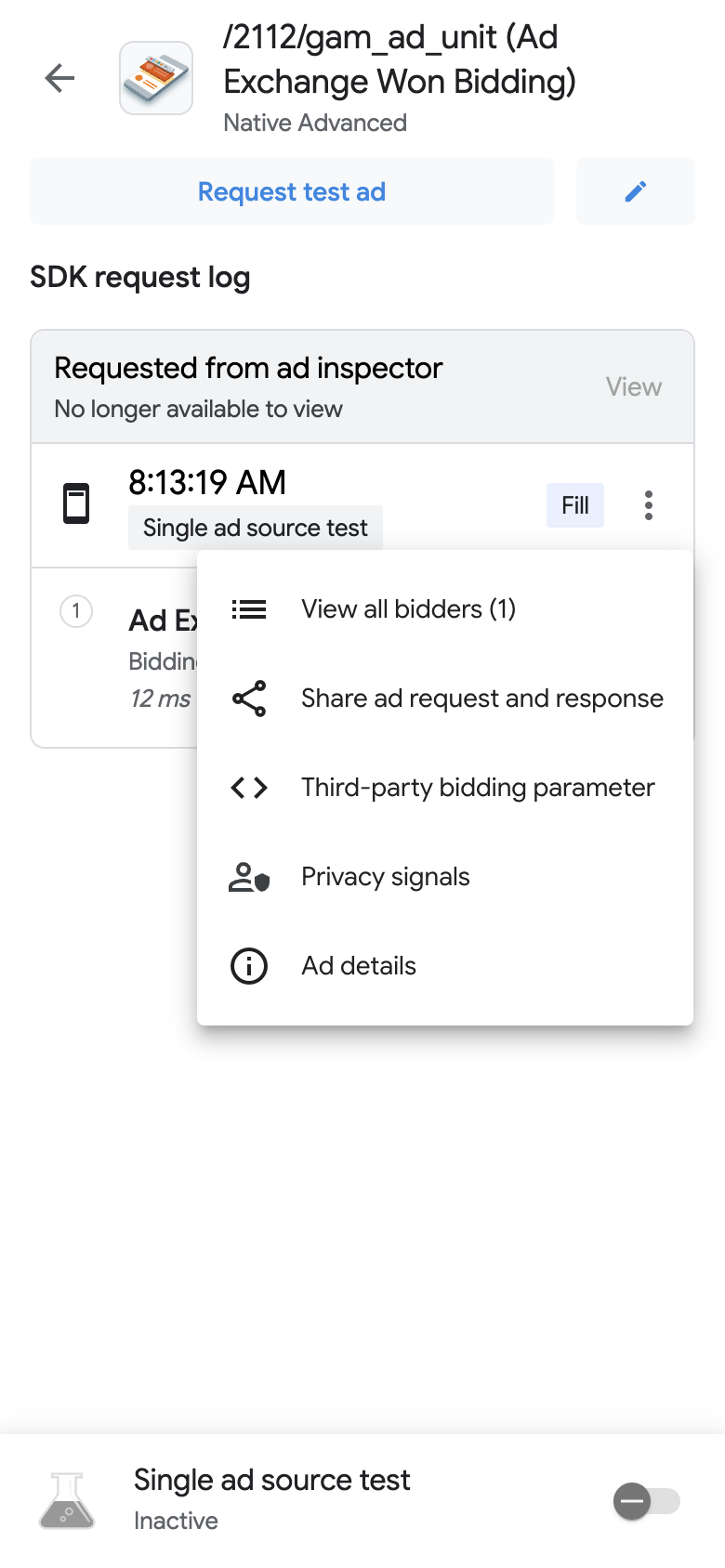Viewport: 725px width, 1568px height.
Task: Click the back arrow at the top
Action: 59,78
